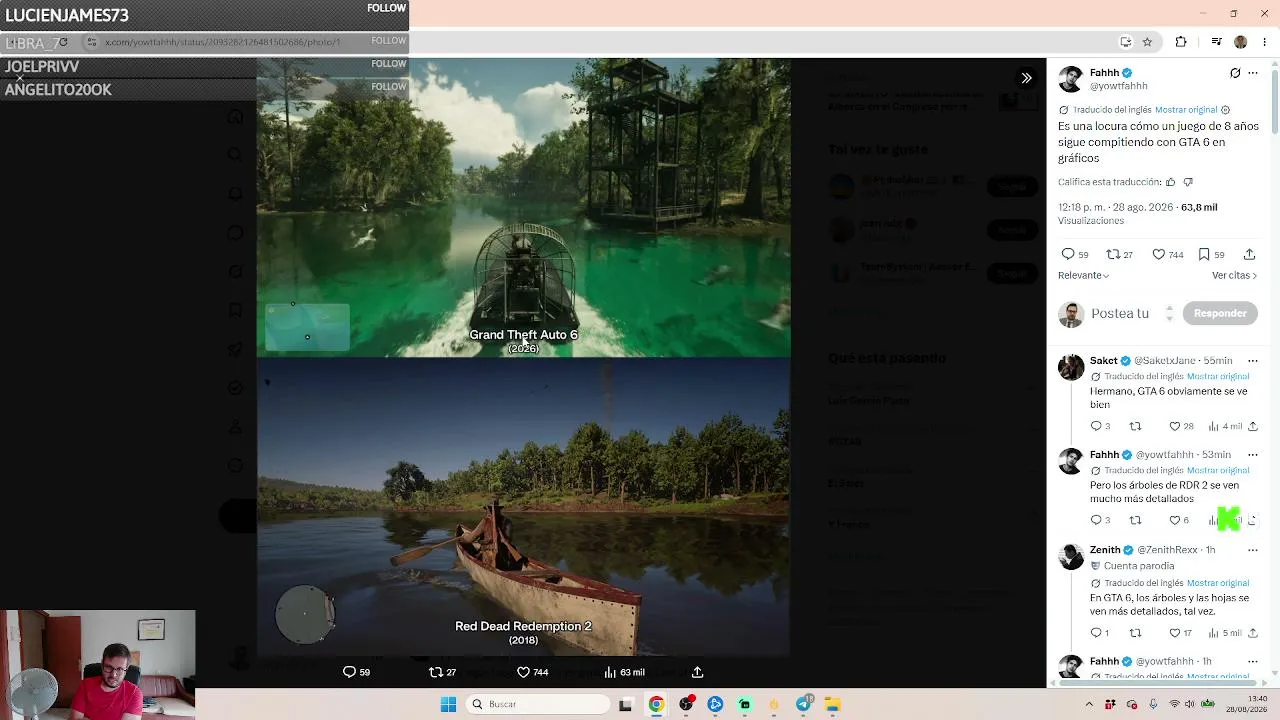Image resolution: width=1280 pixels, height=720 pixels.
Task: Click the Responder button
Action: 1220,313
